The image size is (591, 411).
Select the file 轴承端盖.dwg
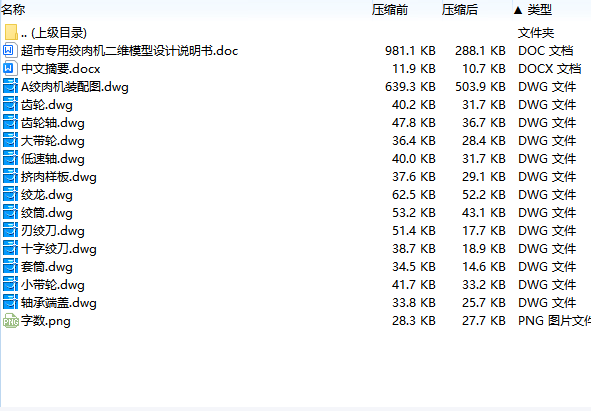(59, 302)
